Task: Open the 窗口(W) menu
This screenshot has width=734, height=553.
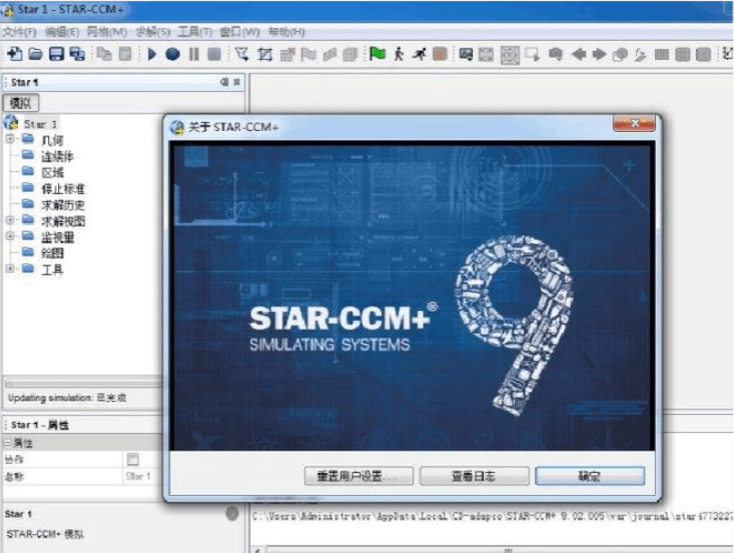Action: pos(239,32)
